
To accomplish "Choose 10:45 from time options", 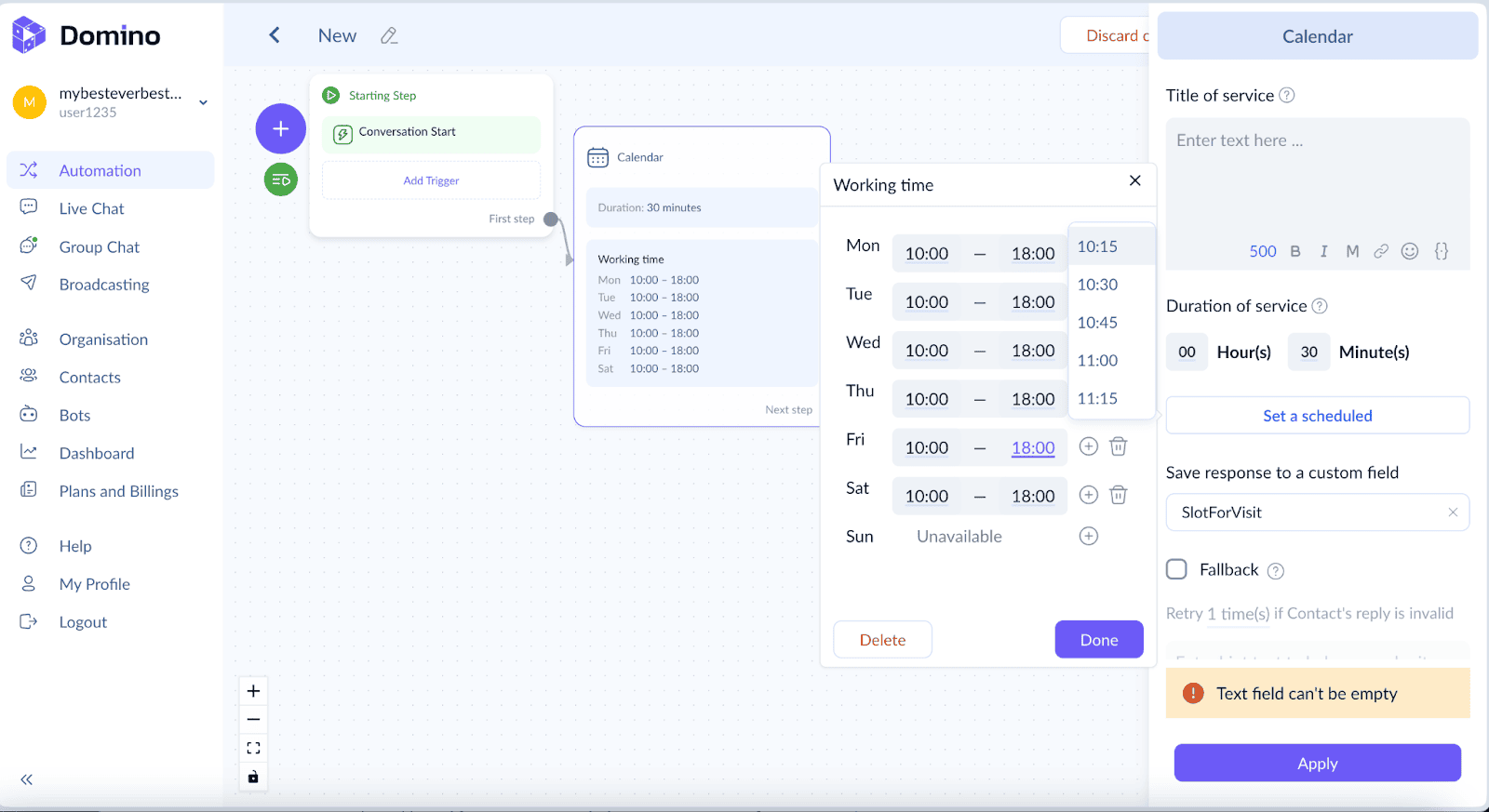I will pyautogui.click(x=1111, y=323).
